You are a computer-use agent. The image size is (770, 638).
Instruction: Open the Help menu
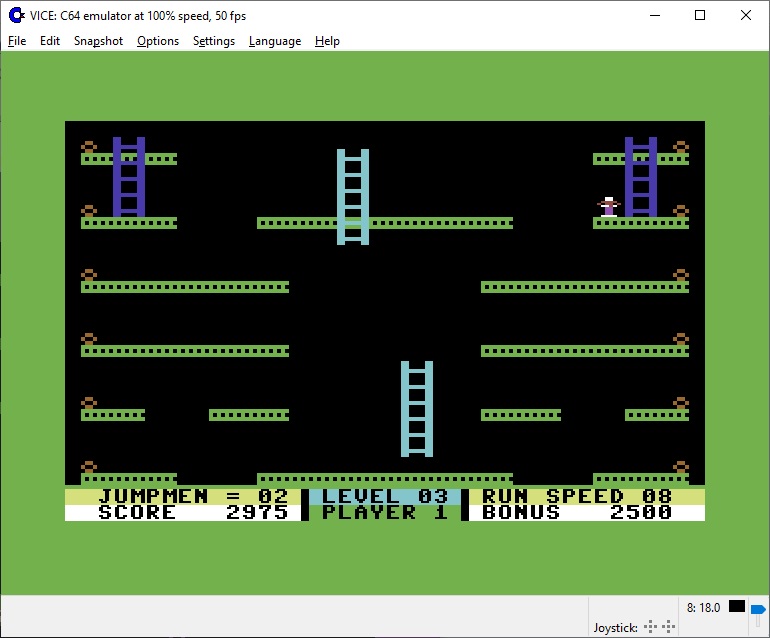tap(327, 41)
